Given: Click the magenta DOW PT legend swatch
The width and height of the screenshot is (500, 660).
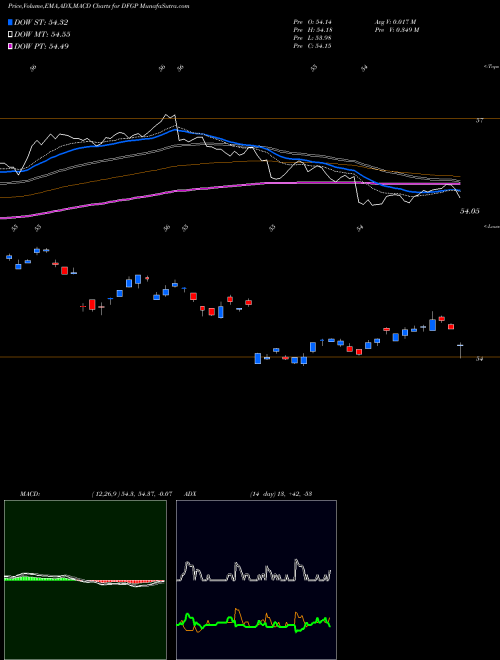Looking at the screenshot, I should [11, 46].
